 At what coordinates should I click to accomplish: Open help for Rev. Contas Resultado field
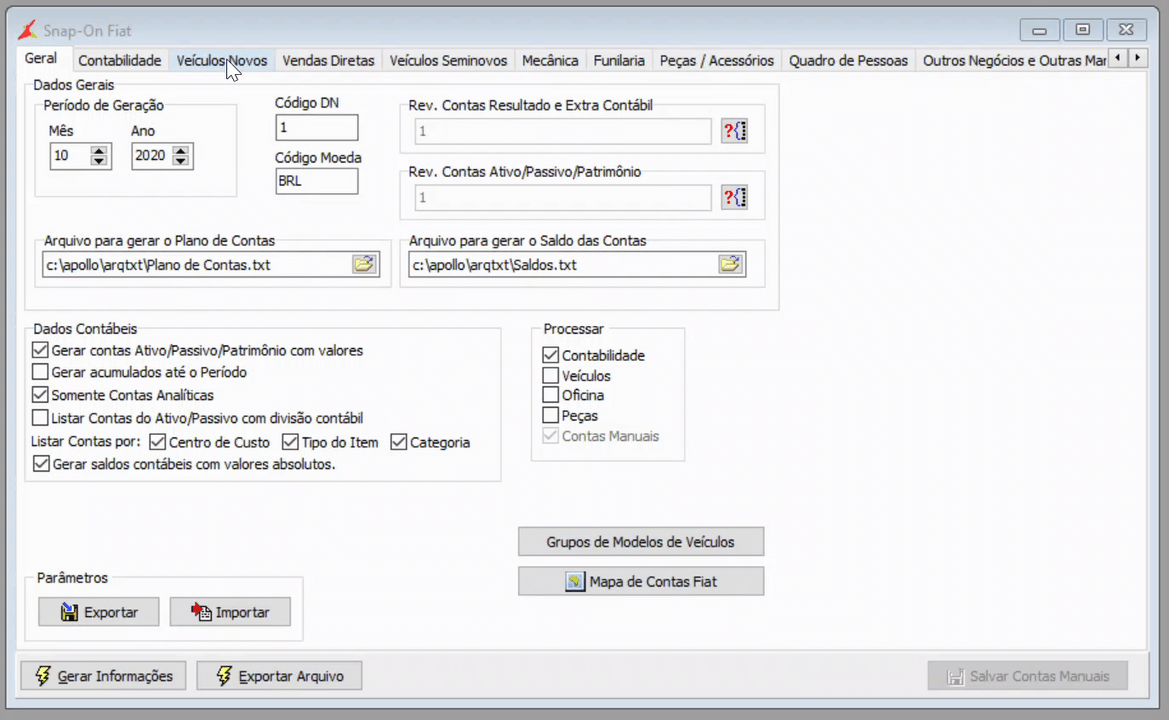coord(734,131)
